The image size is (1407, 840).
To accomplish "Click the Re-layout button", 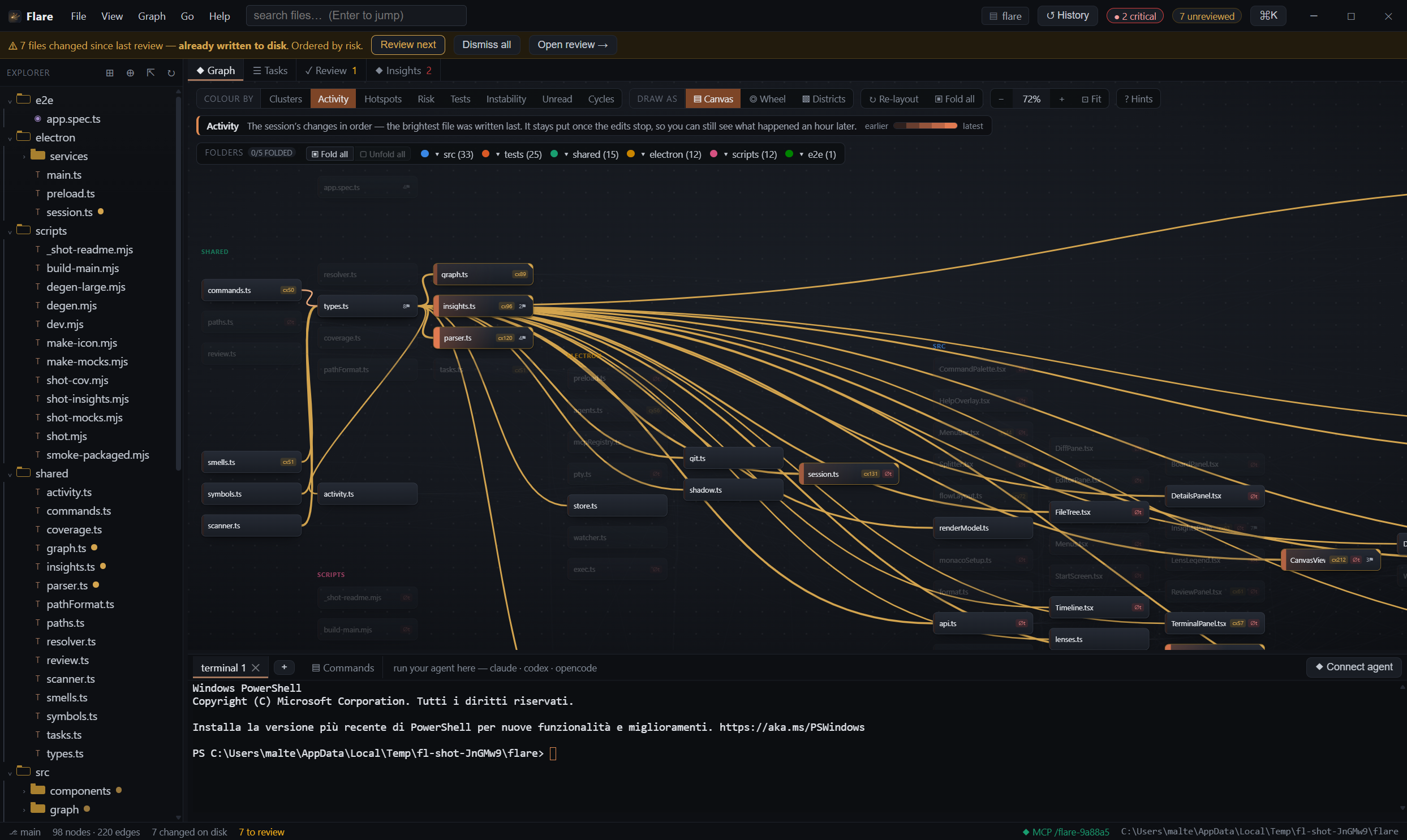I will (894, 99).
